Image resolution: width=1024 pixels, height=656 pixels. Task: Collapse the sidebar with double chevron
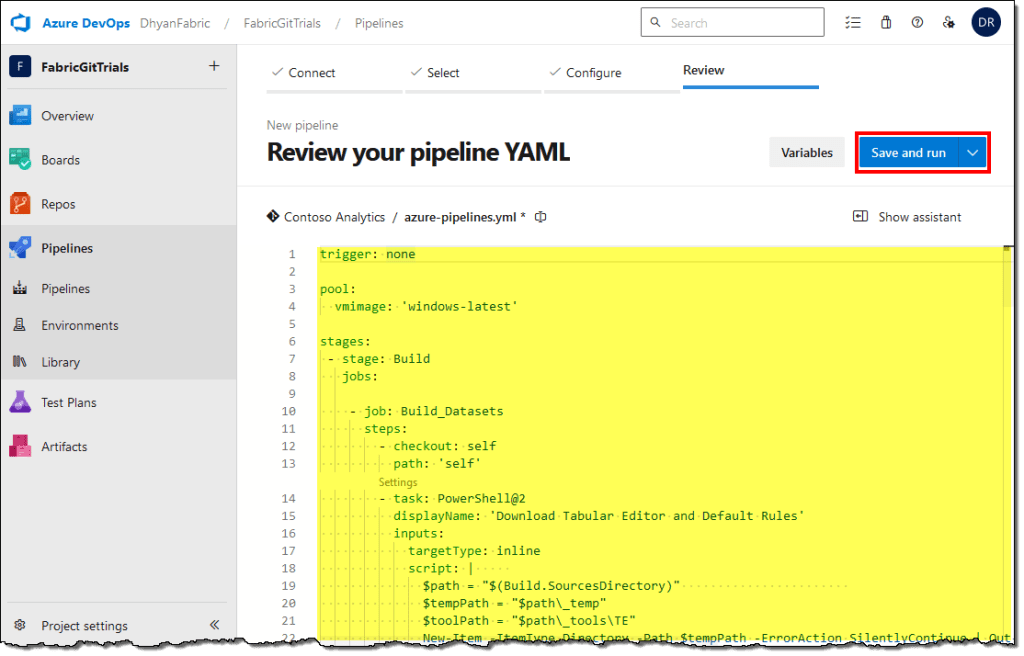click(214, 625)
